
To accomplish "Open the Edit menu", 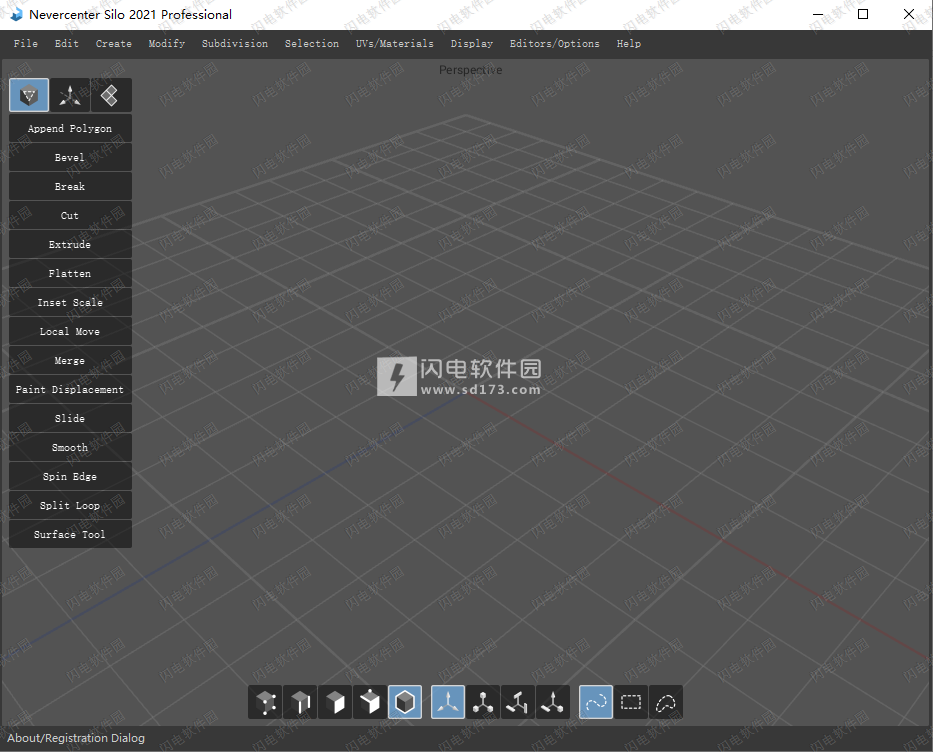I will coord(67,43).
